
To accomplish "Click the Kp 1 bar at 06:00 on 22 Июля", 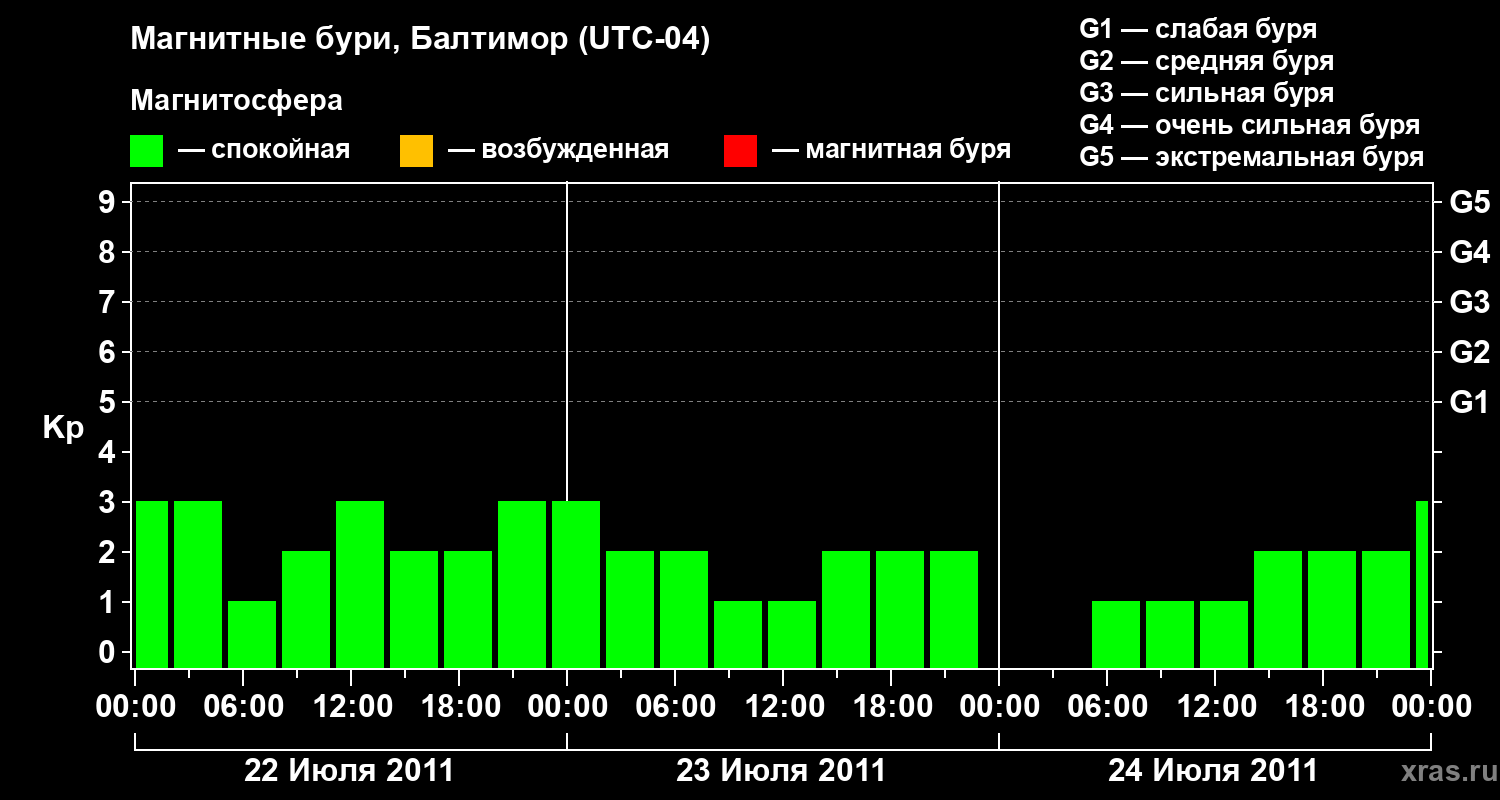I will (252, 634).
